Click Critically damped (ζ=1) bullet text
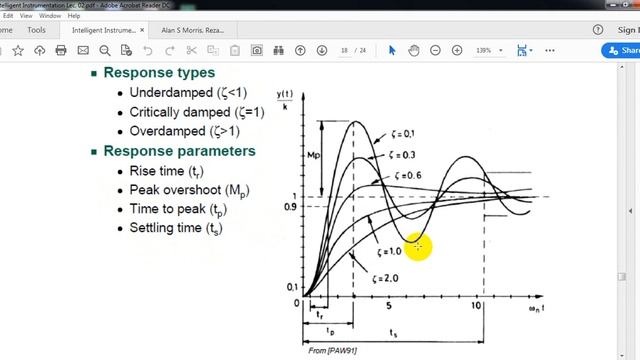 197,112
